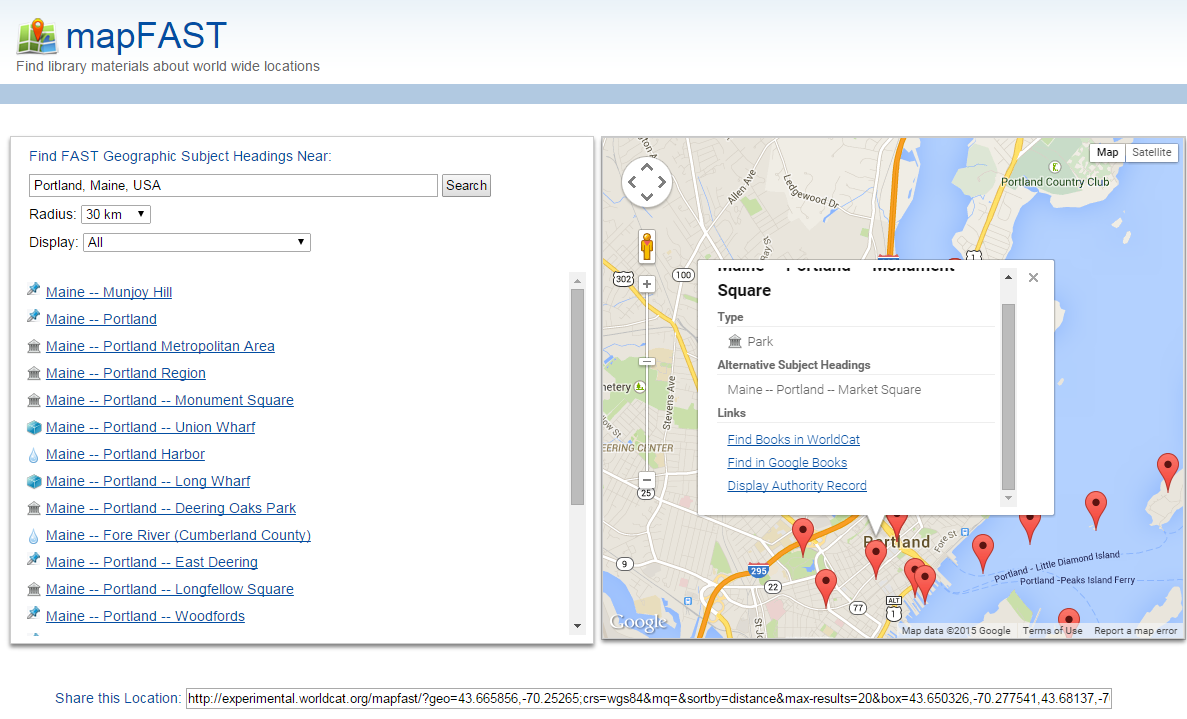Switch to Map view tab
1187x719 pixels.
pyautogui.click(x=1107, y=152)
